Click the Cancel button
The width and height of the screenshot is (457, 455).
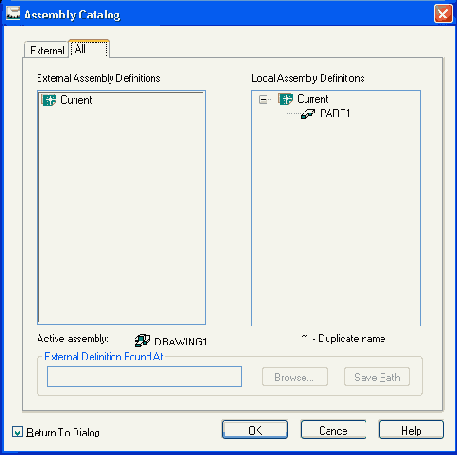click(x=333, y=430)
